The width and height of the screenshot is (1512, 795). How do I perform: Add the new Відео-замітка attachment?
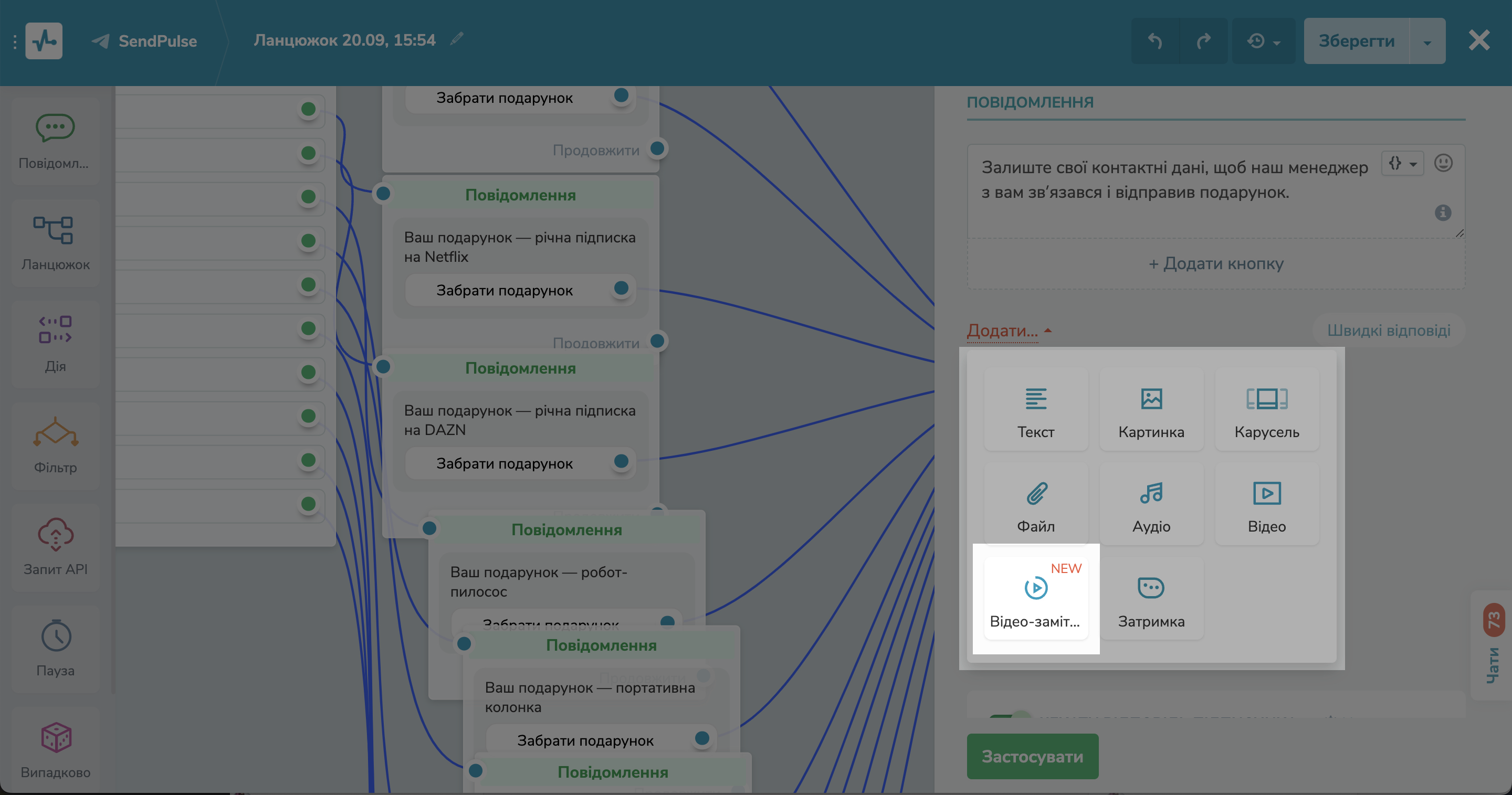[1035, 598]
